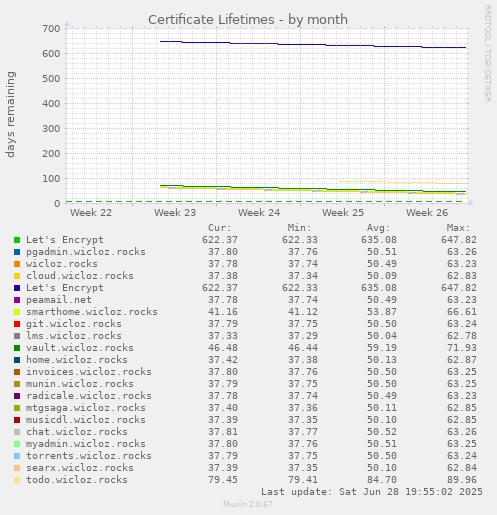Click the 'Certificate Lifetimes - by month' title
497x515 pixels.
pos(248,20)
